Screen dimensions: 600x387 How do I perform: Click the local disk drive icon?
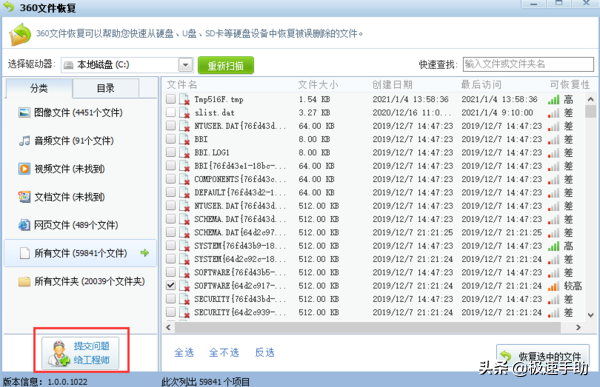68,65
